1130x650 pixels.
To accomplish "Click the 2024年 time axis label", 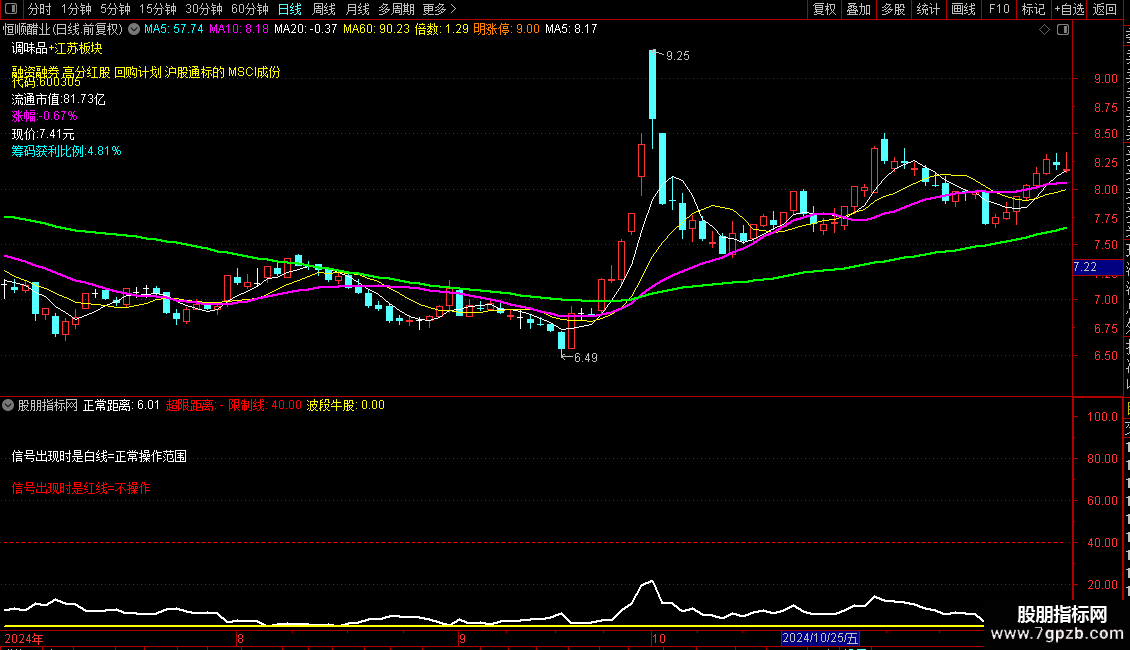I will (x=24, y=639).
